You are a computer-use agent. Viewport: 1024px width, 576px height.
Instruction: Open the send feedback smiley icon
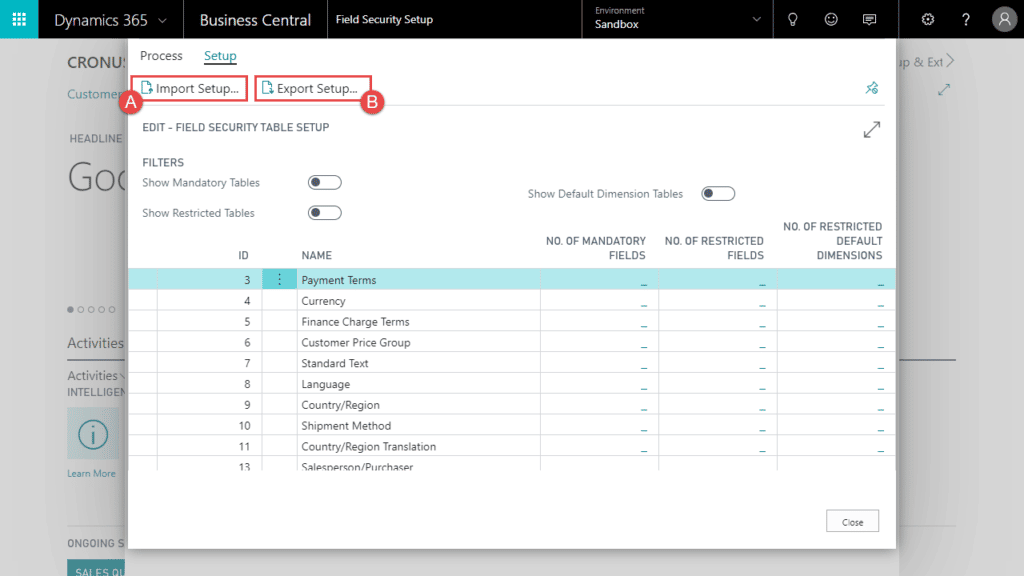(831, 19)
